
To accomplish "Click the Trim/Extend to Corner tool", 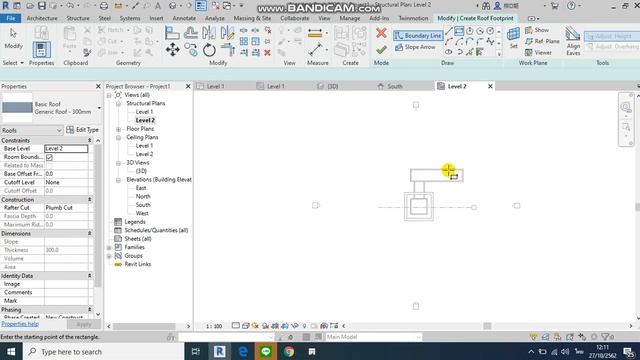I will (x=227, y=50).
